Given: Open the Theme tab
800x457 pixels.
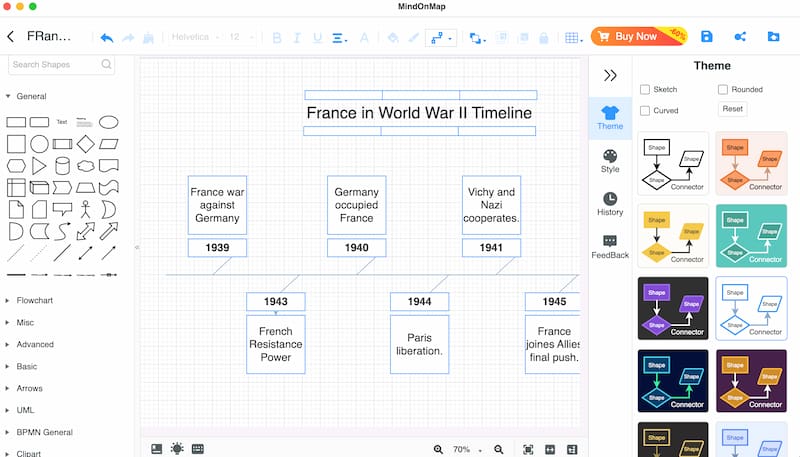Looking at the screenshot, I should 610,118.
